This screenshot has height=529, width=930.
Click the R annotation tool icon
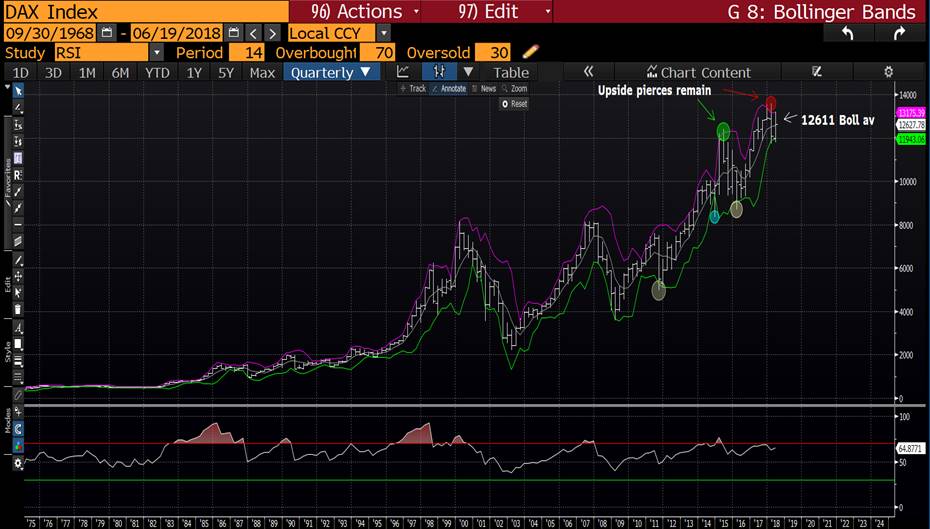tap(18, 174)
